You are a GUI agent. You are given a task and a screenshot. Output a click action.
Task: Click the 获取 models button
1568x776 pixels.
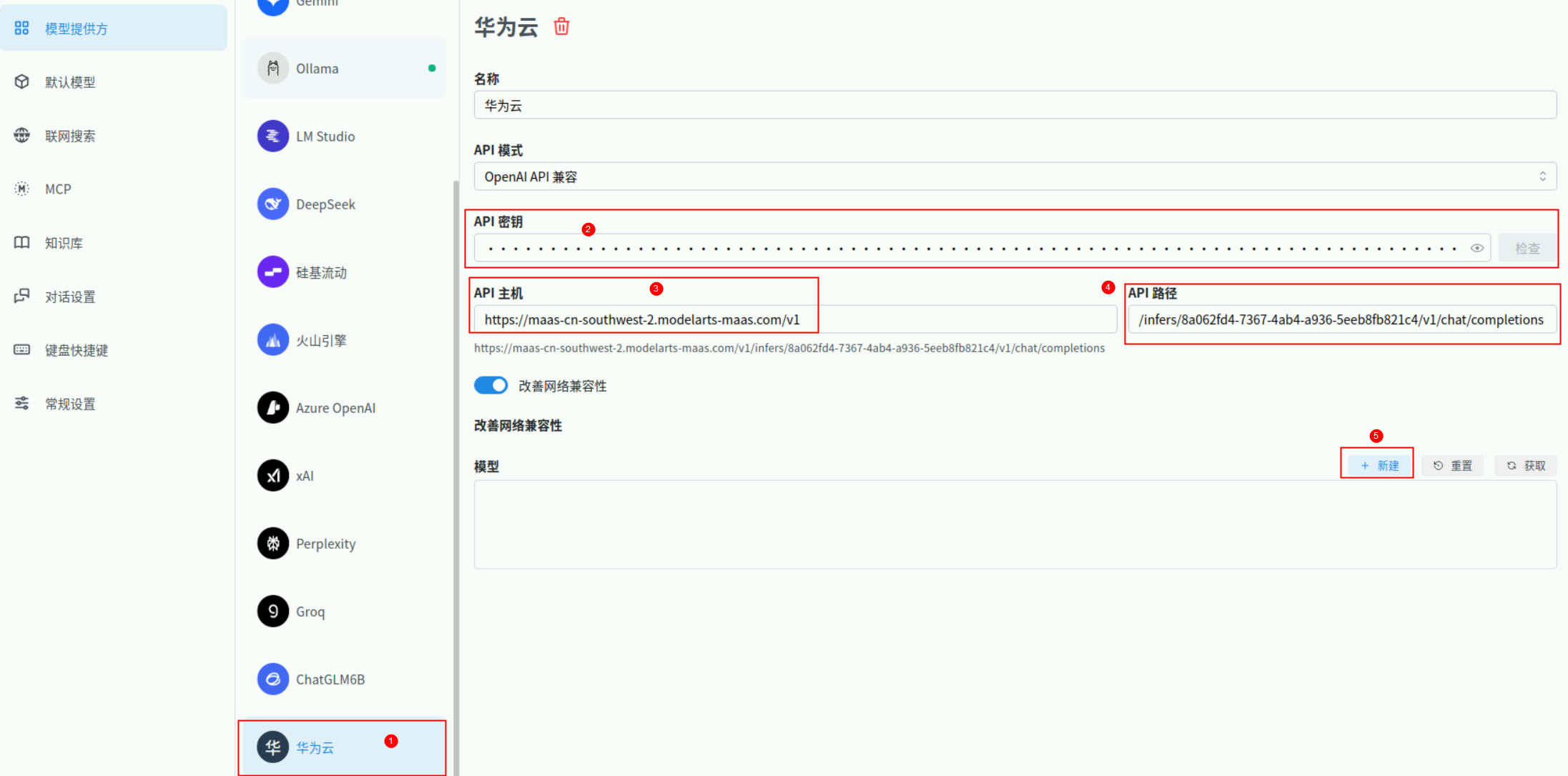click(x=1526, y=466)
